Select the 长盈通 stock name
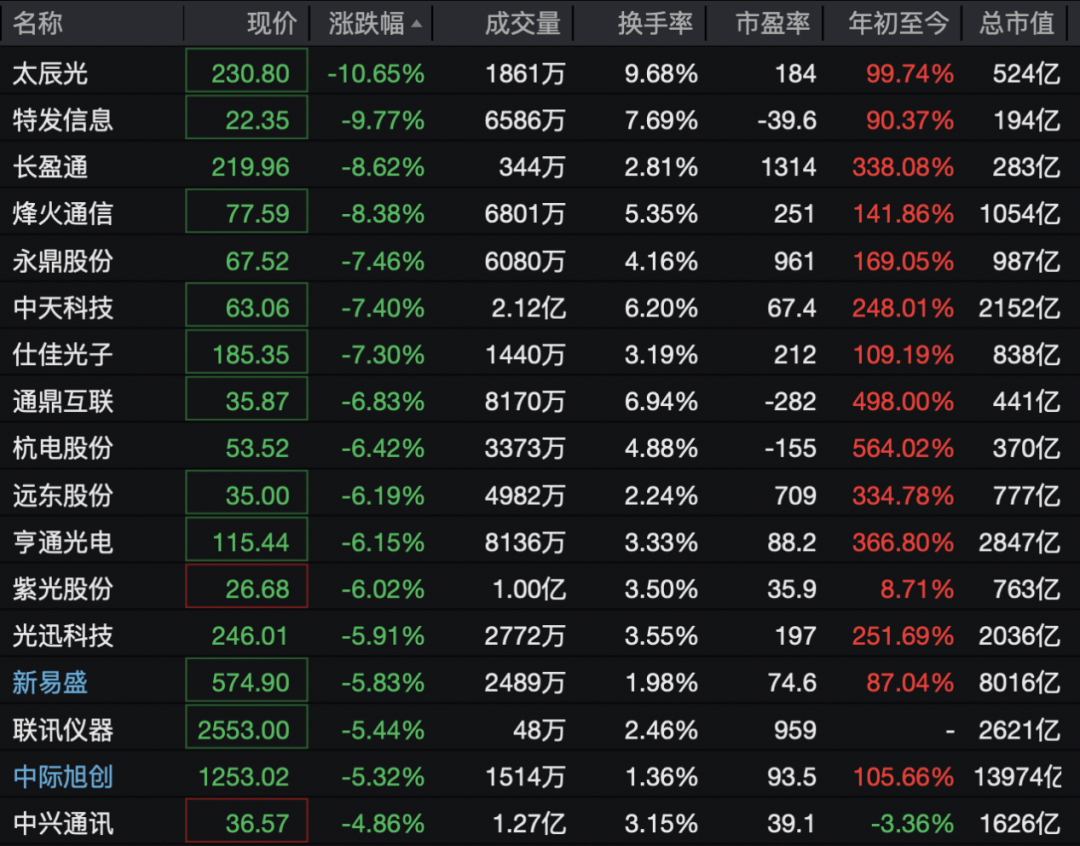 click(50, 167)
